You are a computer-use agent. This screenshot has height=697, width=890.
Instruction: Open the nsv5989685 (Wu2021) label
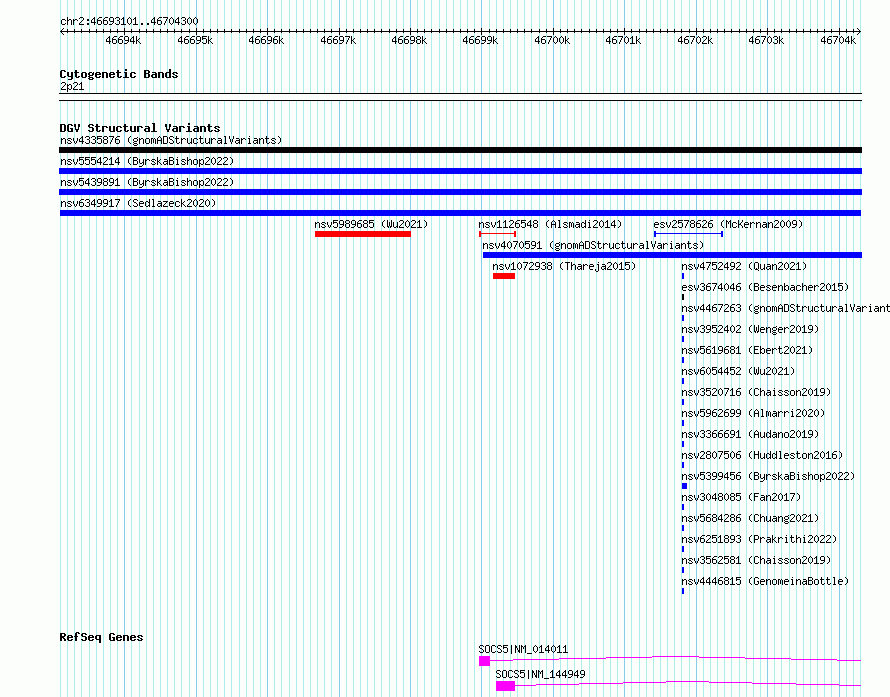click(x=371, y=224)
